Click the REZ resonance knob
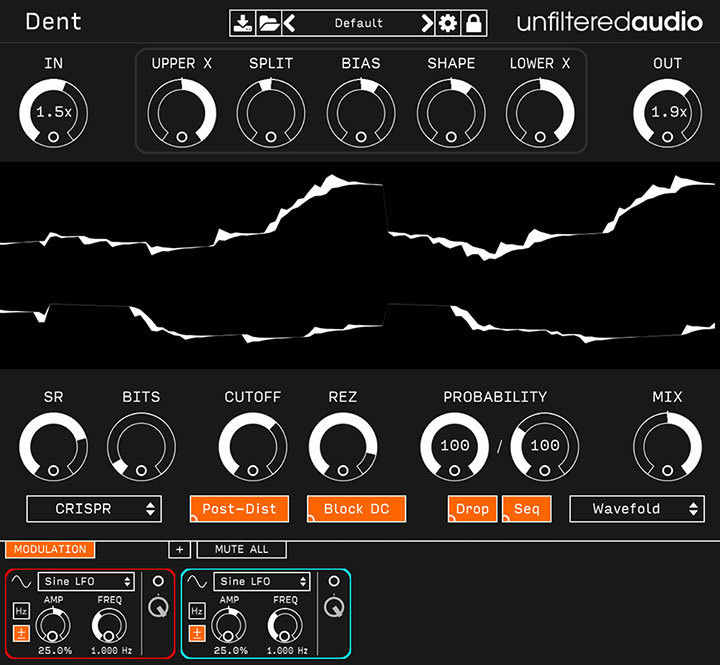The height and width of the screenshot is (665, 720). 343,446
